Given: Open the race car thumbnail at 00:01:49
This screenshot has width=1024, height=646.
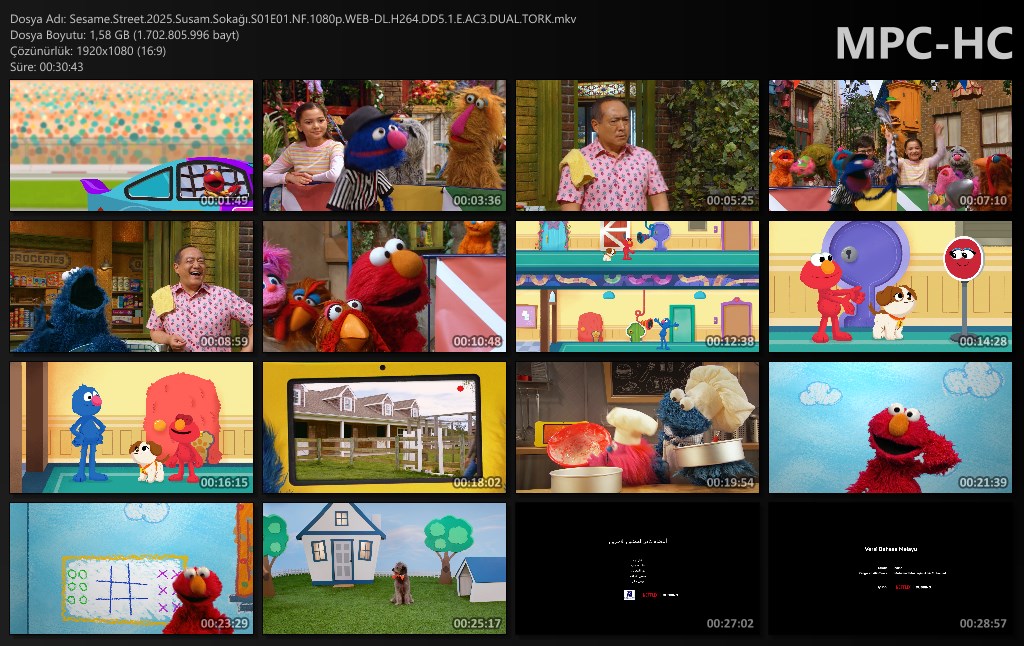Looking at the screenshot, I should coord(131,146).
